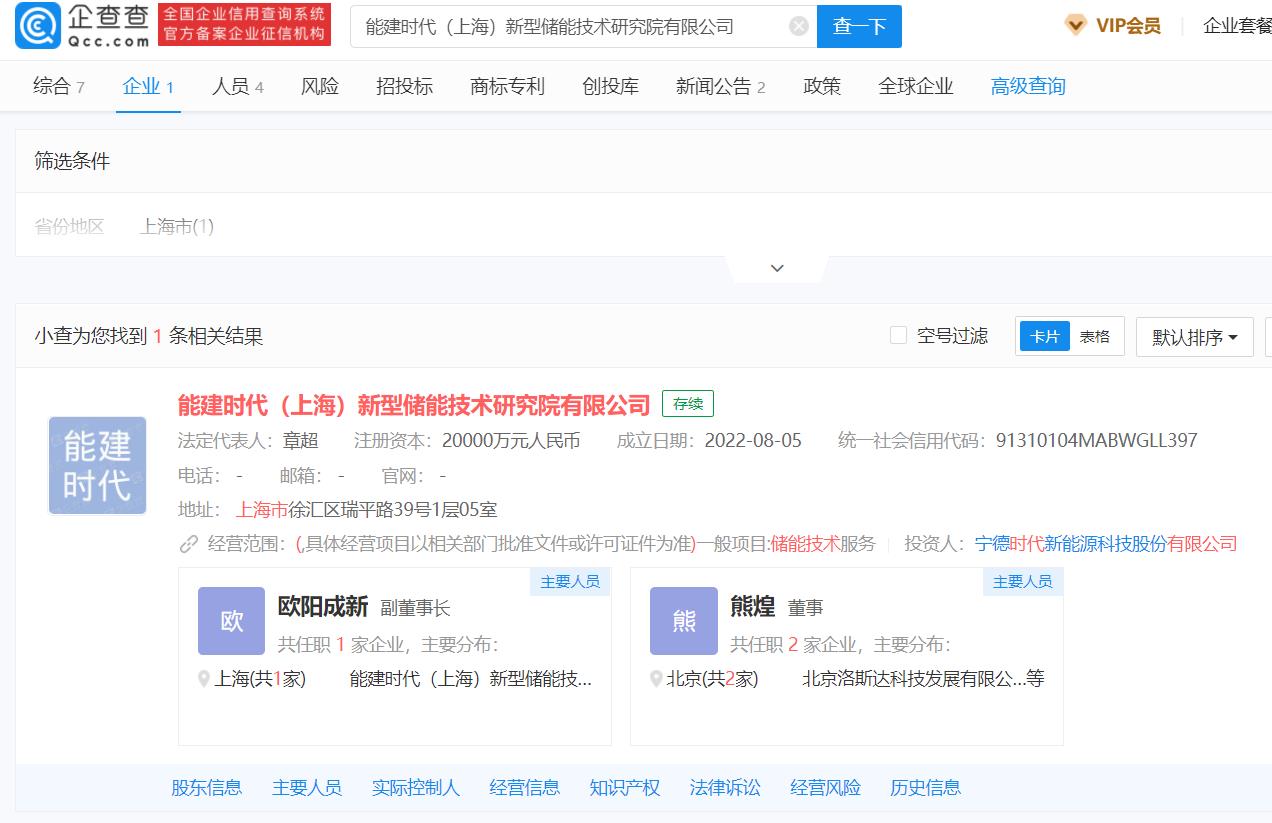Clear the search box with the × icon
Screen dimensions: 1272x823
(x=798, y=26)
